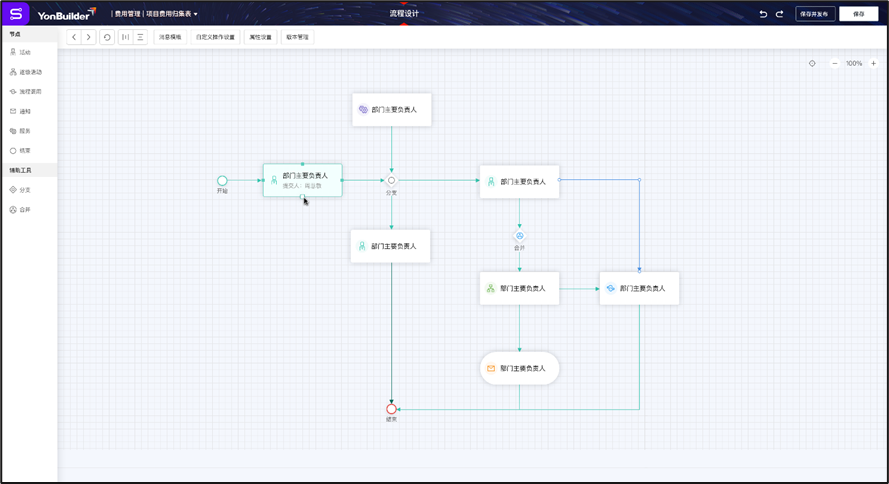Image resolution: width=889 pixels, height=484 pixels.
Task: Select the node directly below the 分支 gateway
Action: [391, 246]
